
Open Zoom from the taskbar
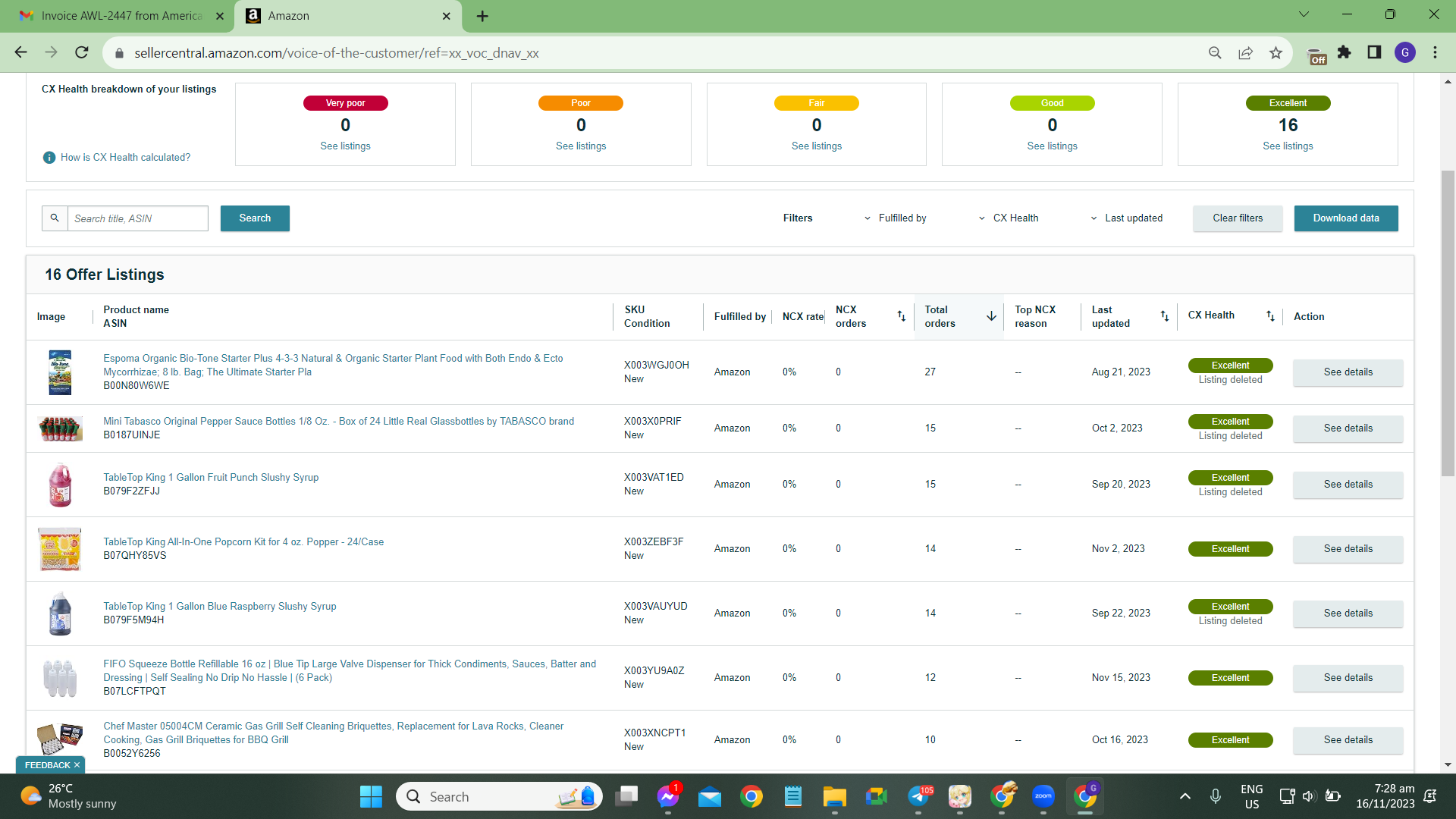pos(1043,796)
